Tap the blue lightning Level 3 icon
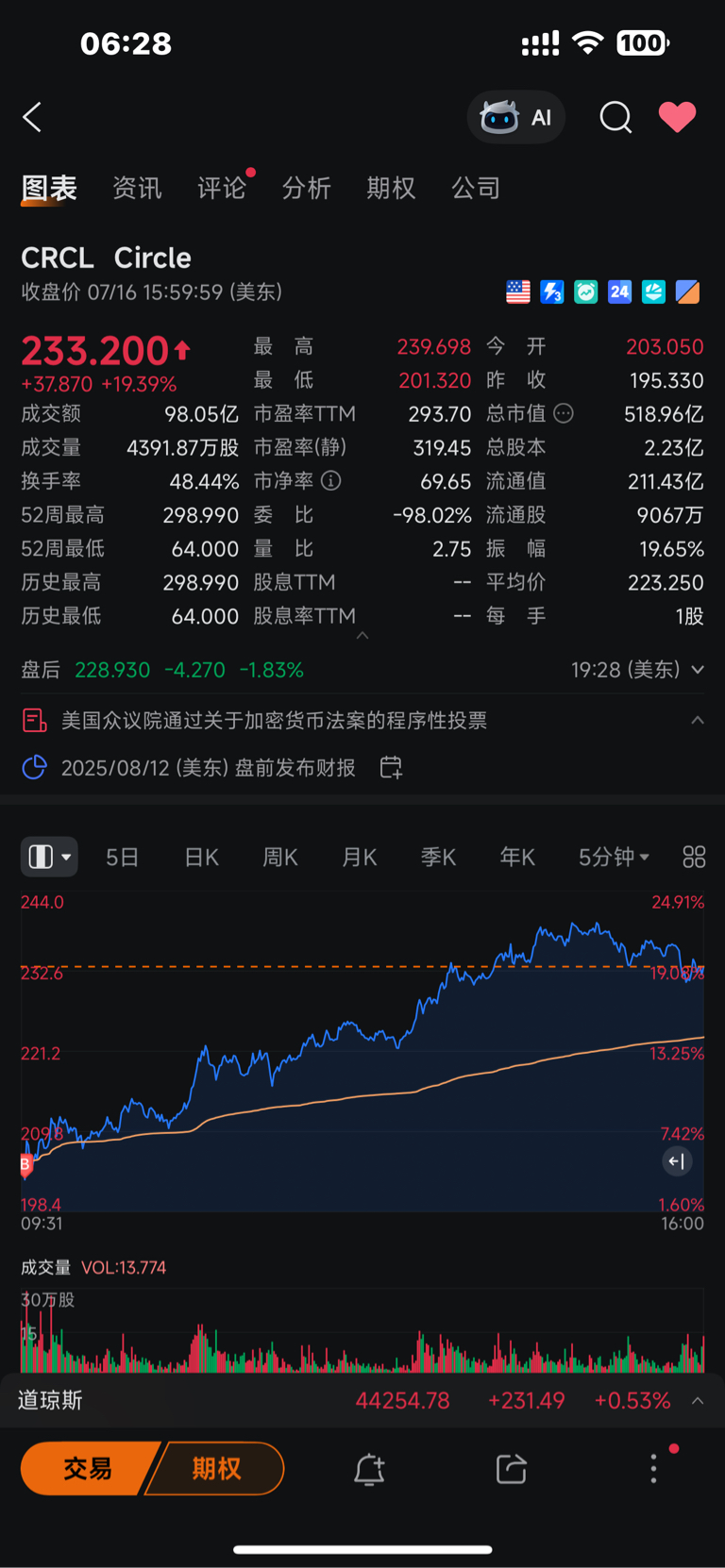 click(x=552, y=292)
